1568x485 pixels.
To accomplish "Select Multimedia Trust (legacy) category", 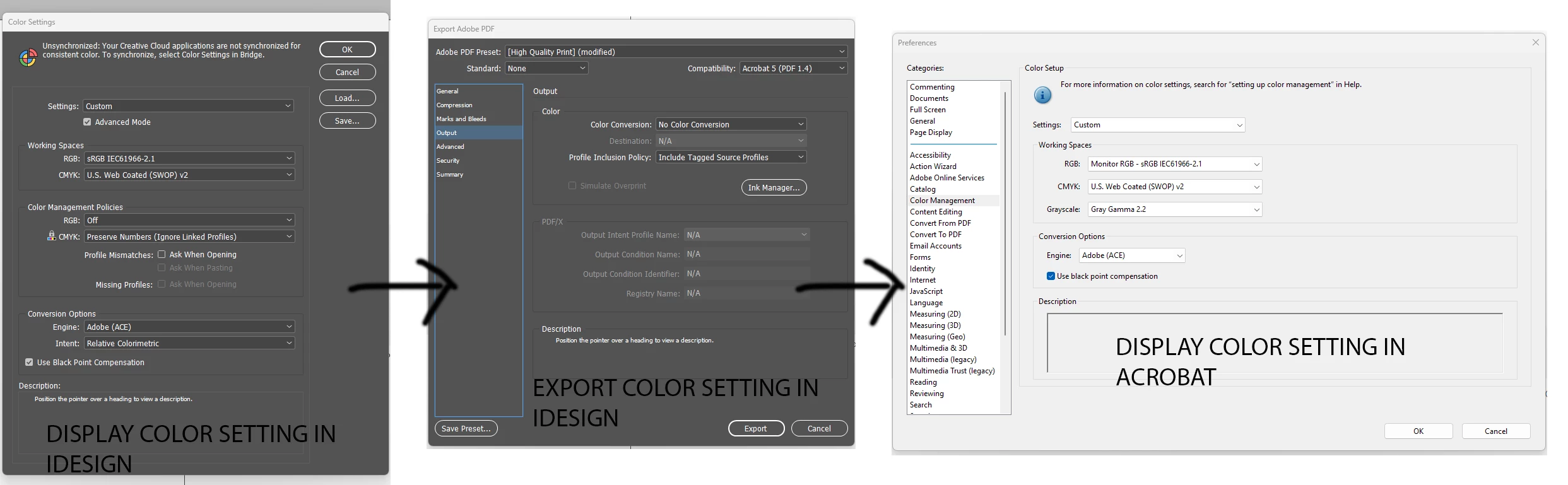I will coord(952,371).
